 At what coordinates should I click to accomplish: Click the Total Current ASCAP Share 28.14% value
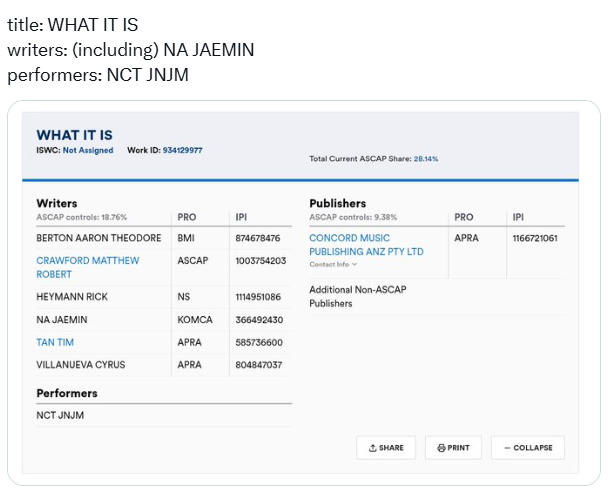[x=426, y=159]
